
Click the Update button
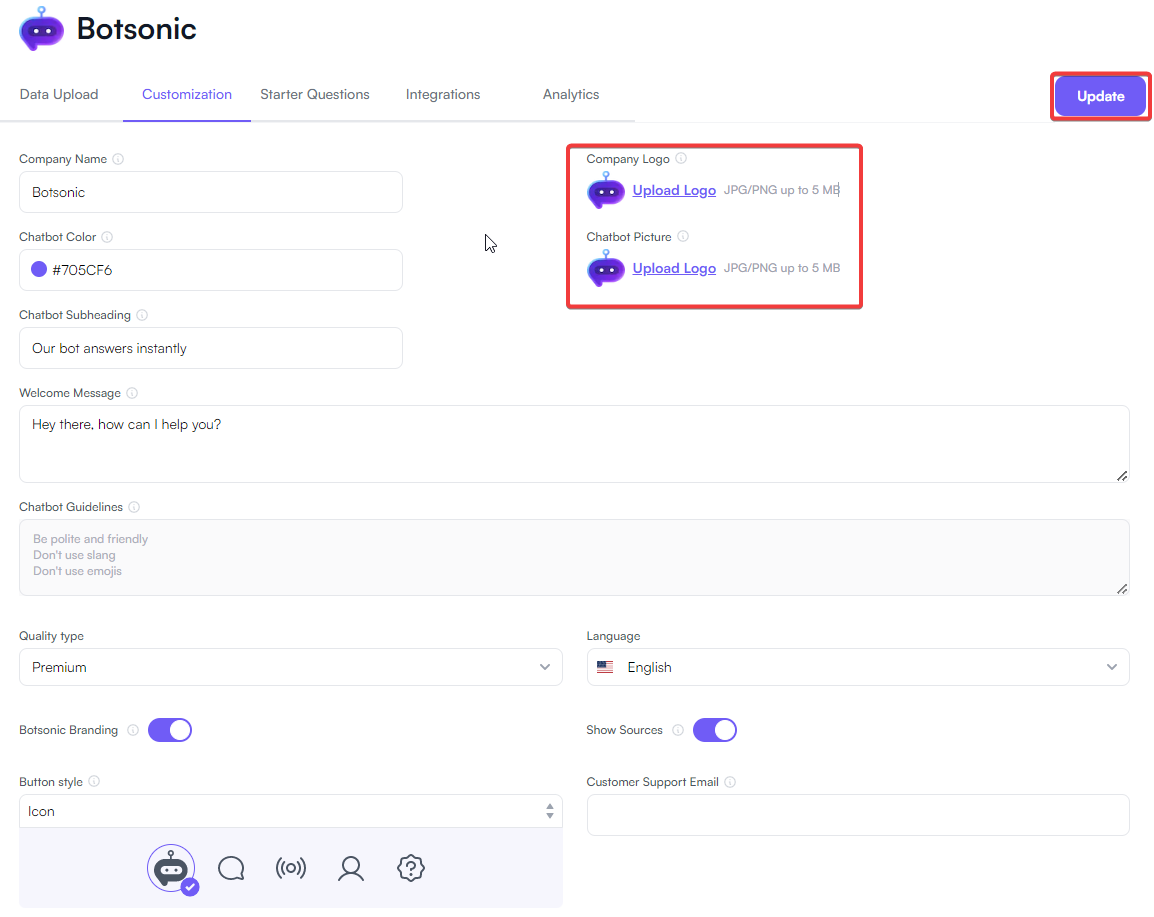point(1100,96)
